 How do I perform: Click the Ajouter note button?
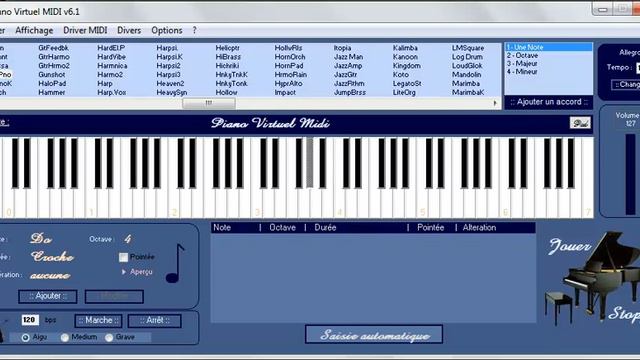click(x=48, y=296)
